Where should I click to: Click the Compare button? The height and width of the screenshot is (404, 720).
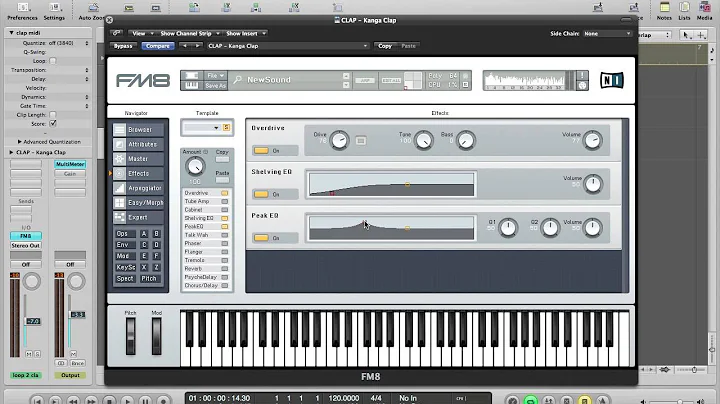(x=158, y=46)
